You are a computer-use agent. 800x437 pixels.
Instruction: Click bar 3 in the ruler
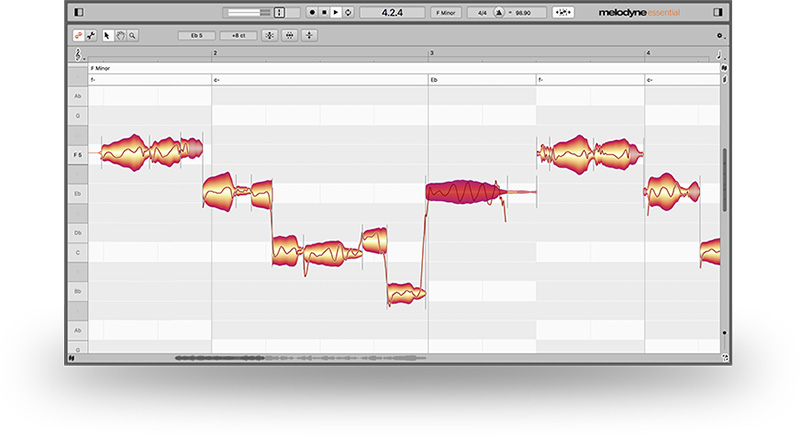432,53
